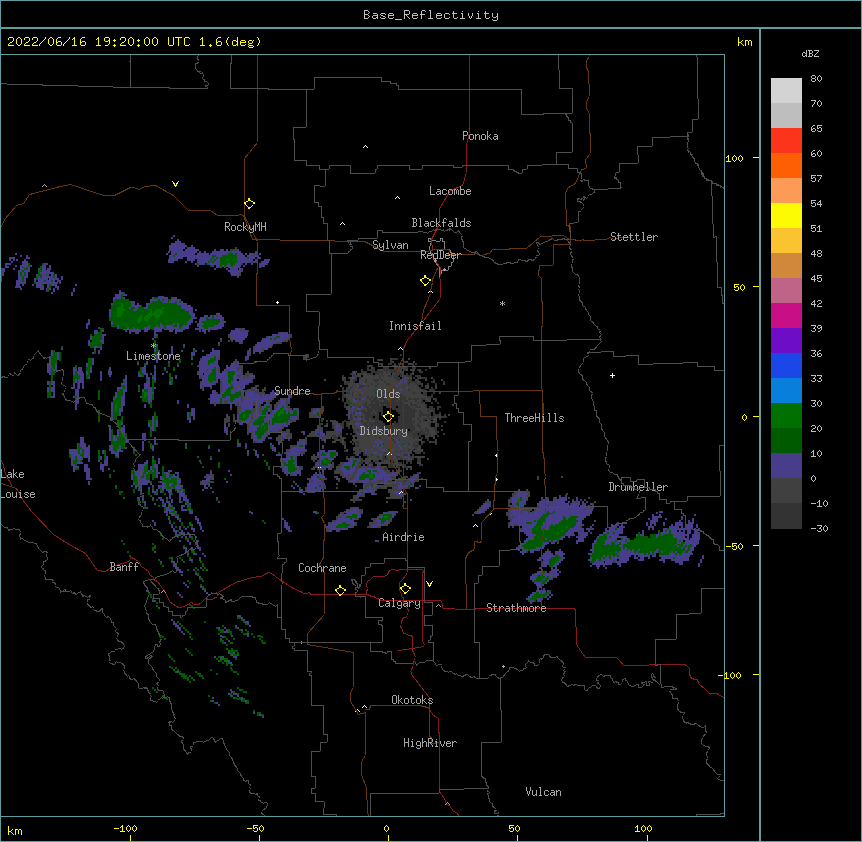Click the Limestone label
This screenshot has height=842, width=862.
(x=153, y=356)
